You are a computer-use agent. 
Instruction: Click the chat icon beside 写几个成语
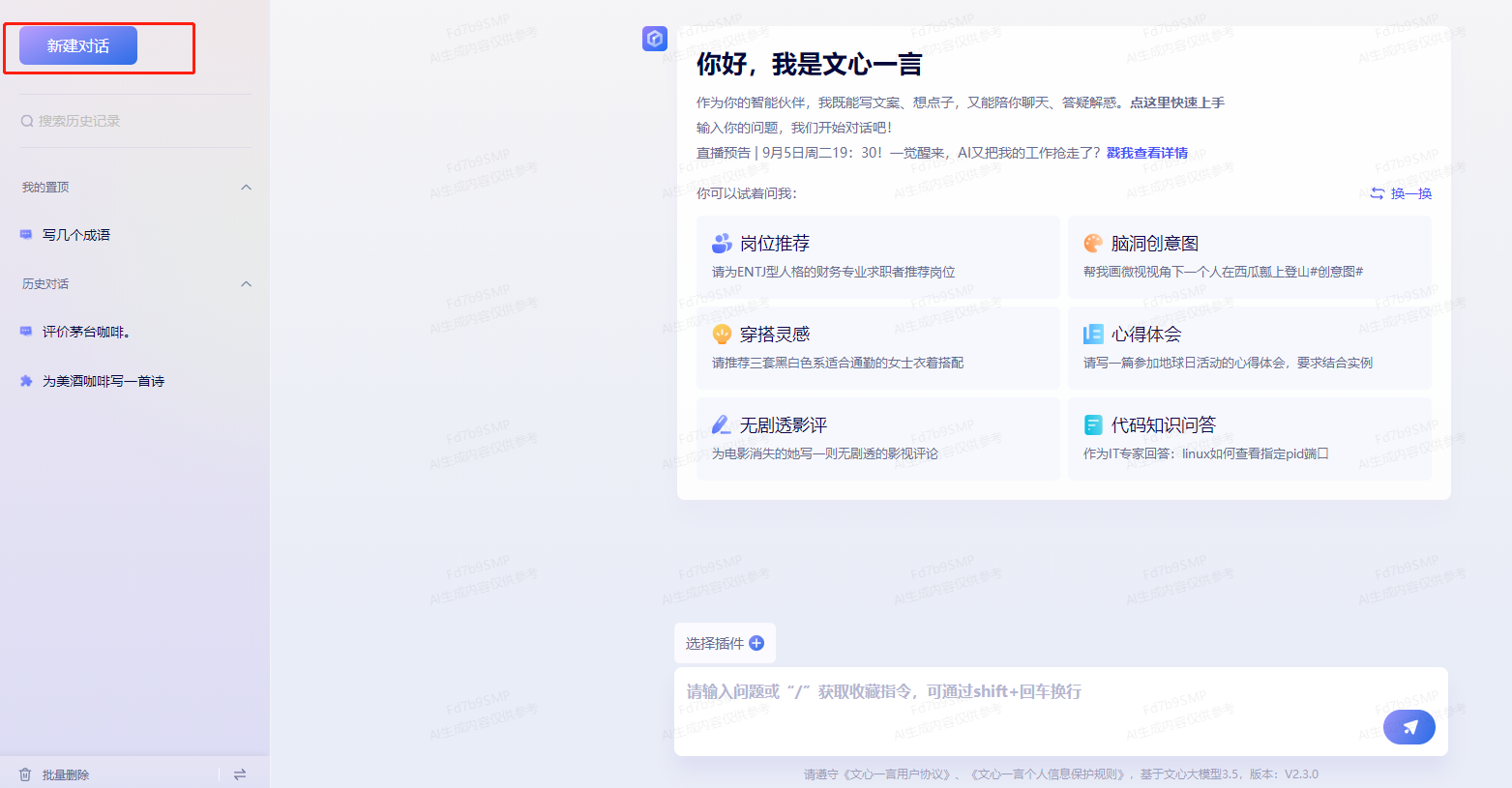(26, 235)
